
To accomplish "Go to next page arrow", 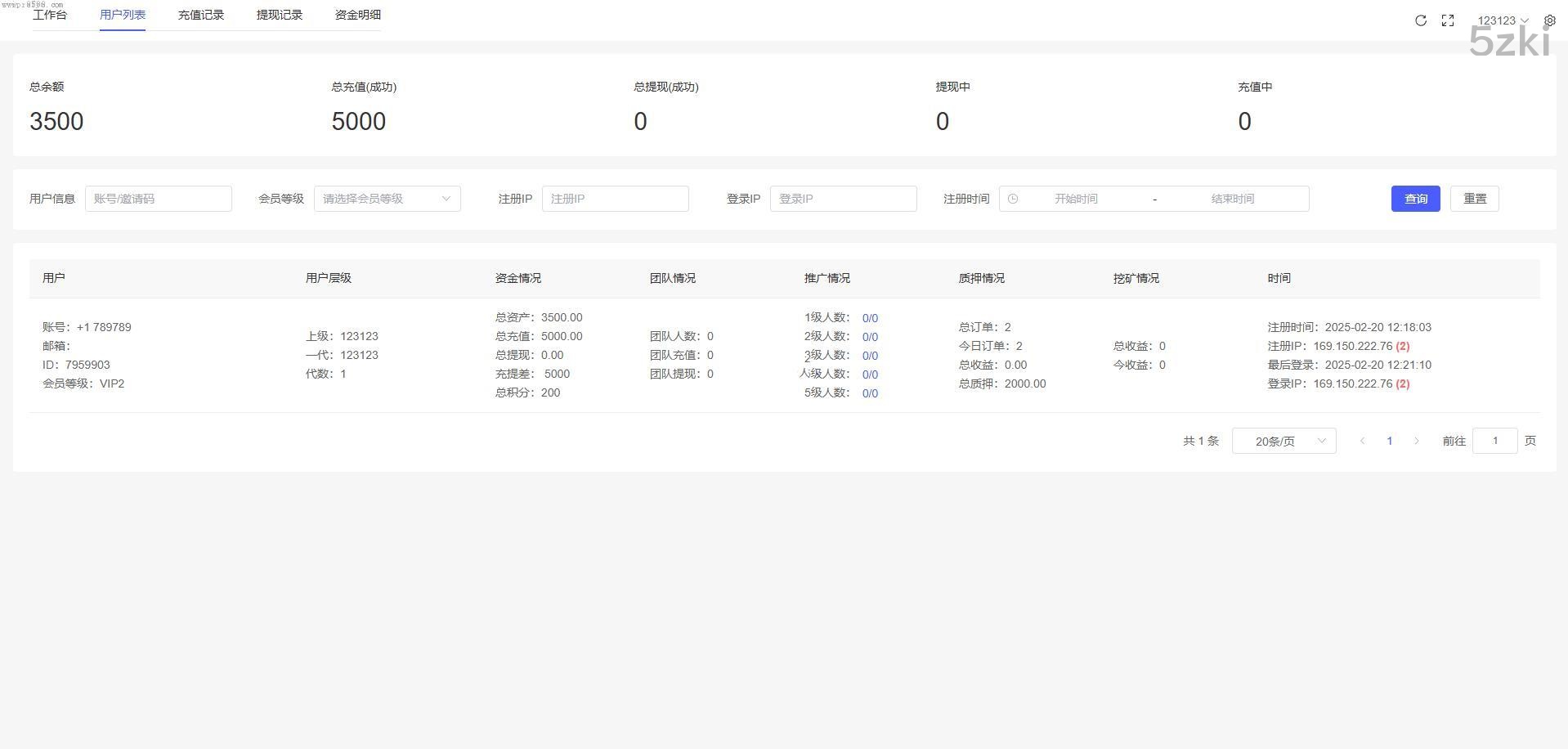I will click(1416, 441).
